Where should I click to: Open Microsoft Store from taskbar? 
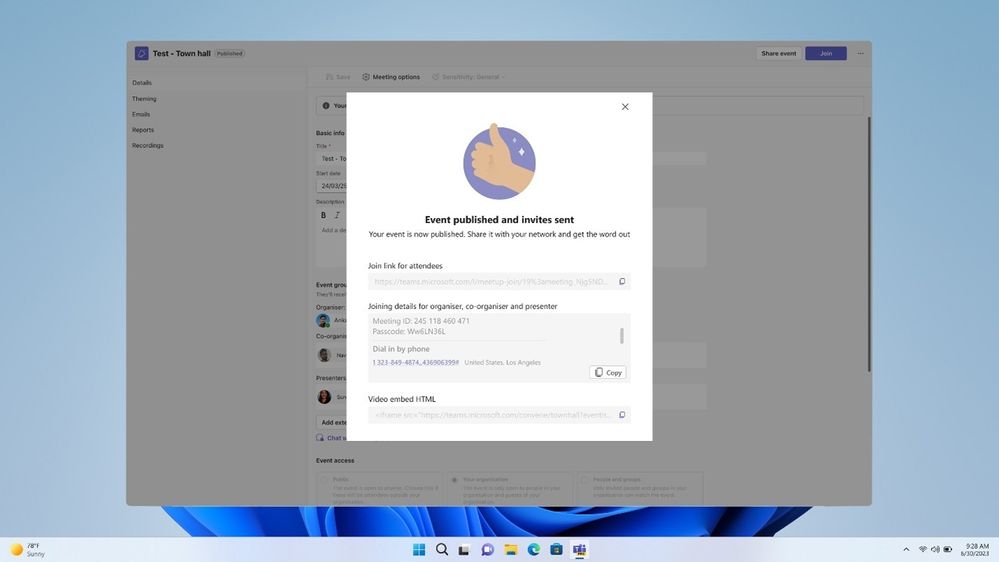tap(556, 549)
